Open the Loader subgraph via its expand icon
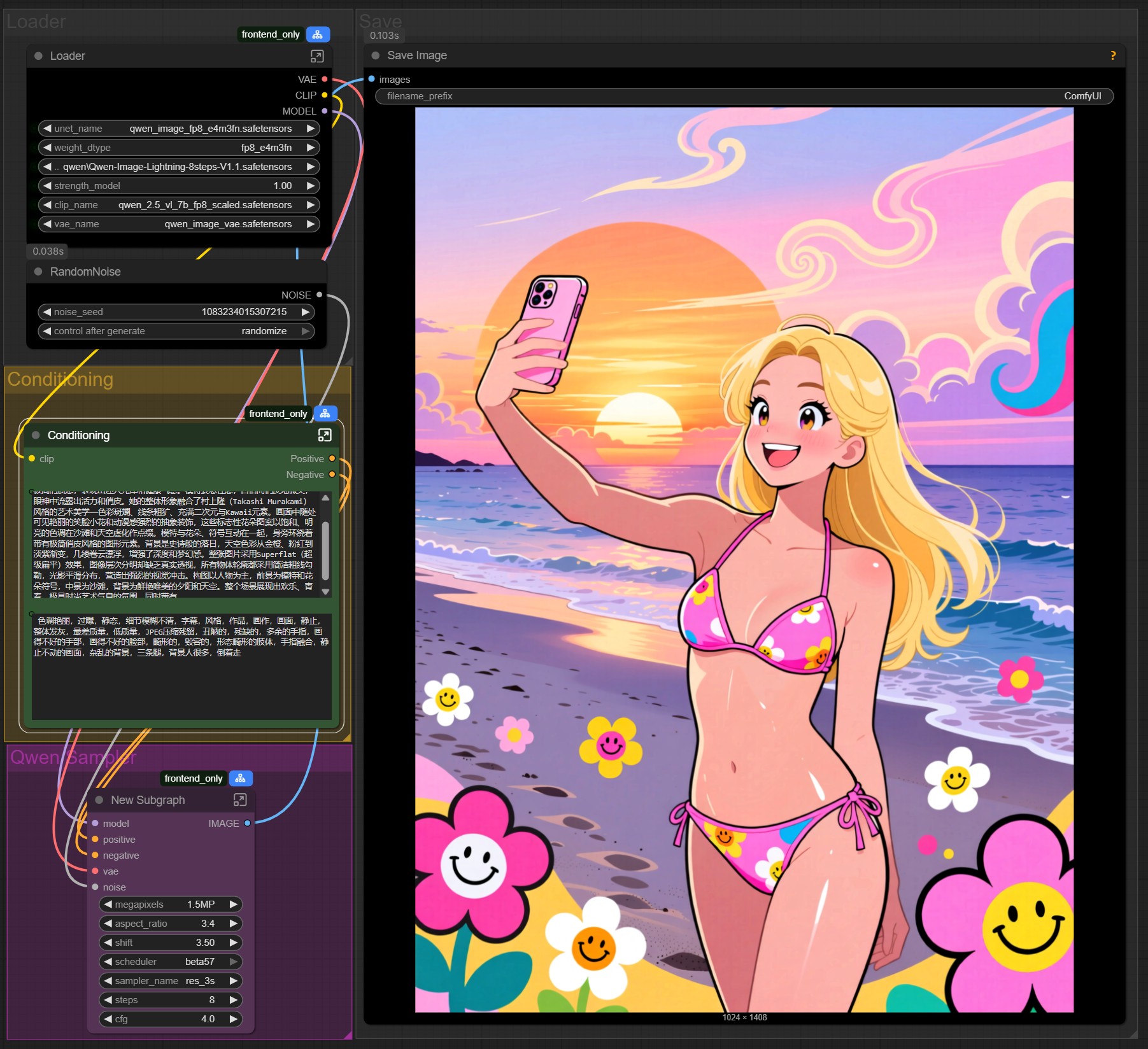 click(x=317, y=56)
